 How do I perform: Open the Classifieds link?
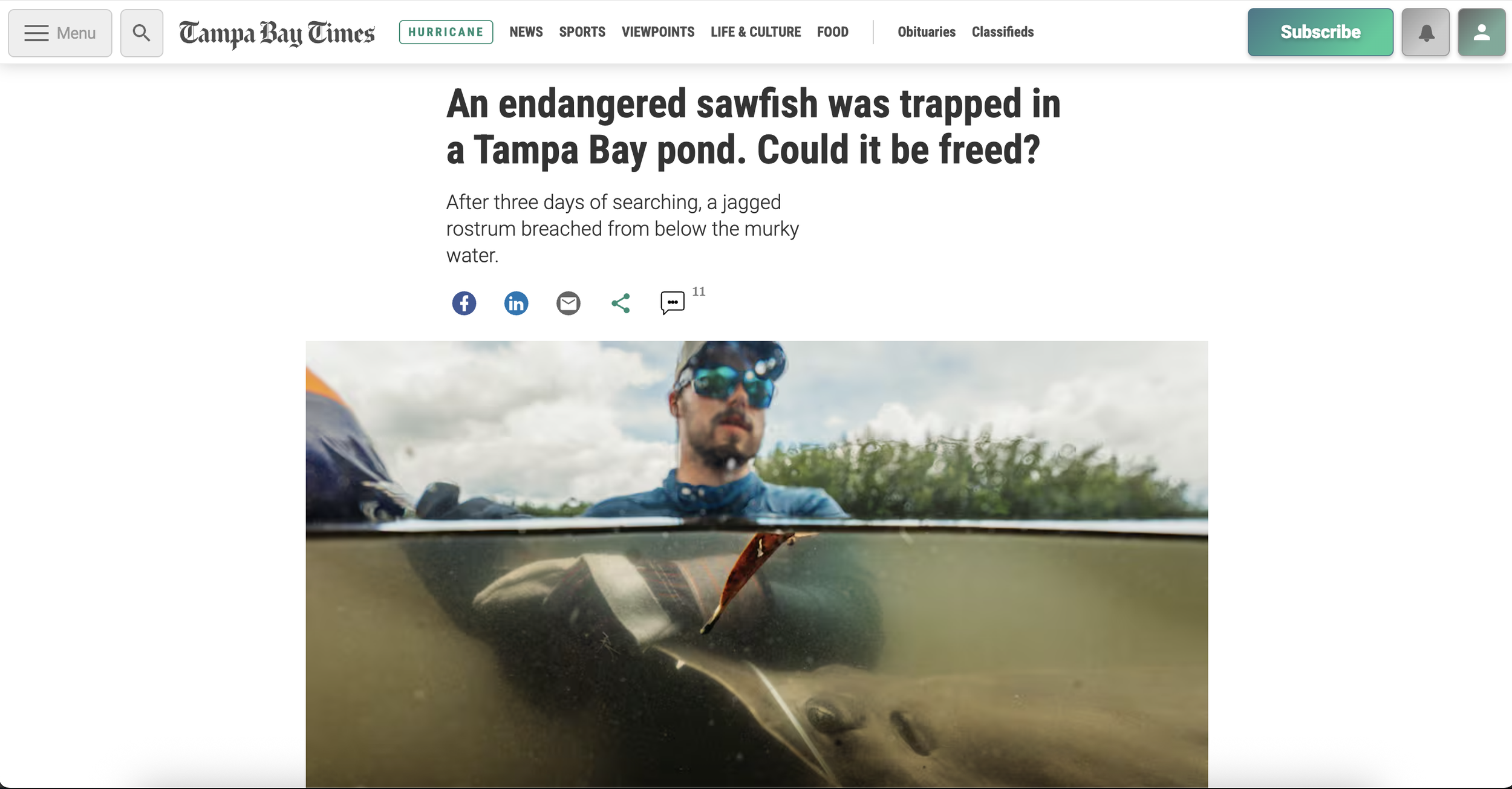[x=1003, y=32]
